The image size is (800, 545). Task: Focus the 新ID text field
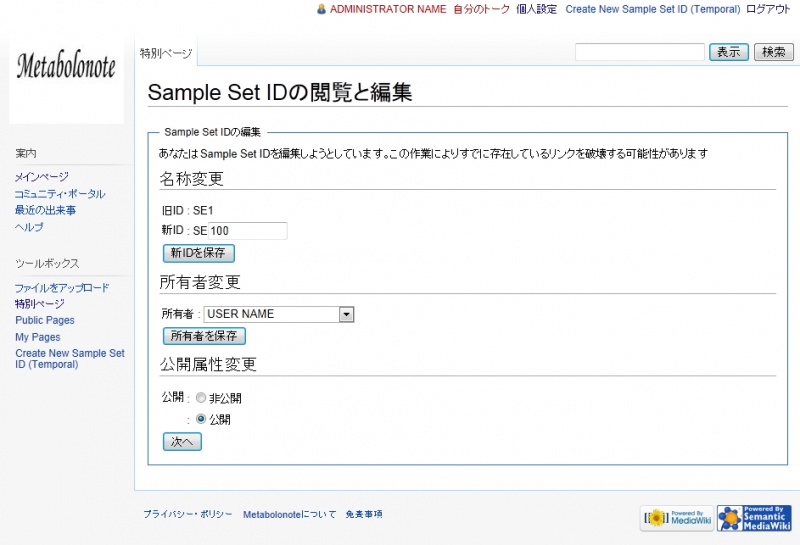coord(239,231)
